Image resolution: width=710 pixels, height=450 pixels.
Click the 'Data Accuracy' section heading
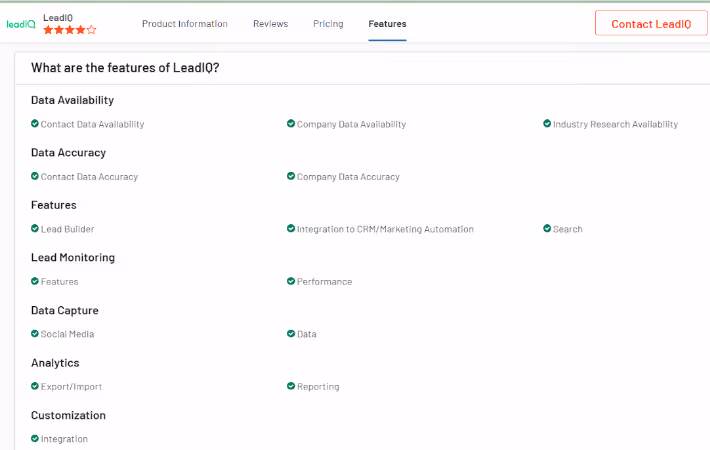click(x=68, y=153)
